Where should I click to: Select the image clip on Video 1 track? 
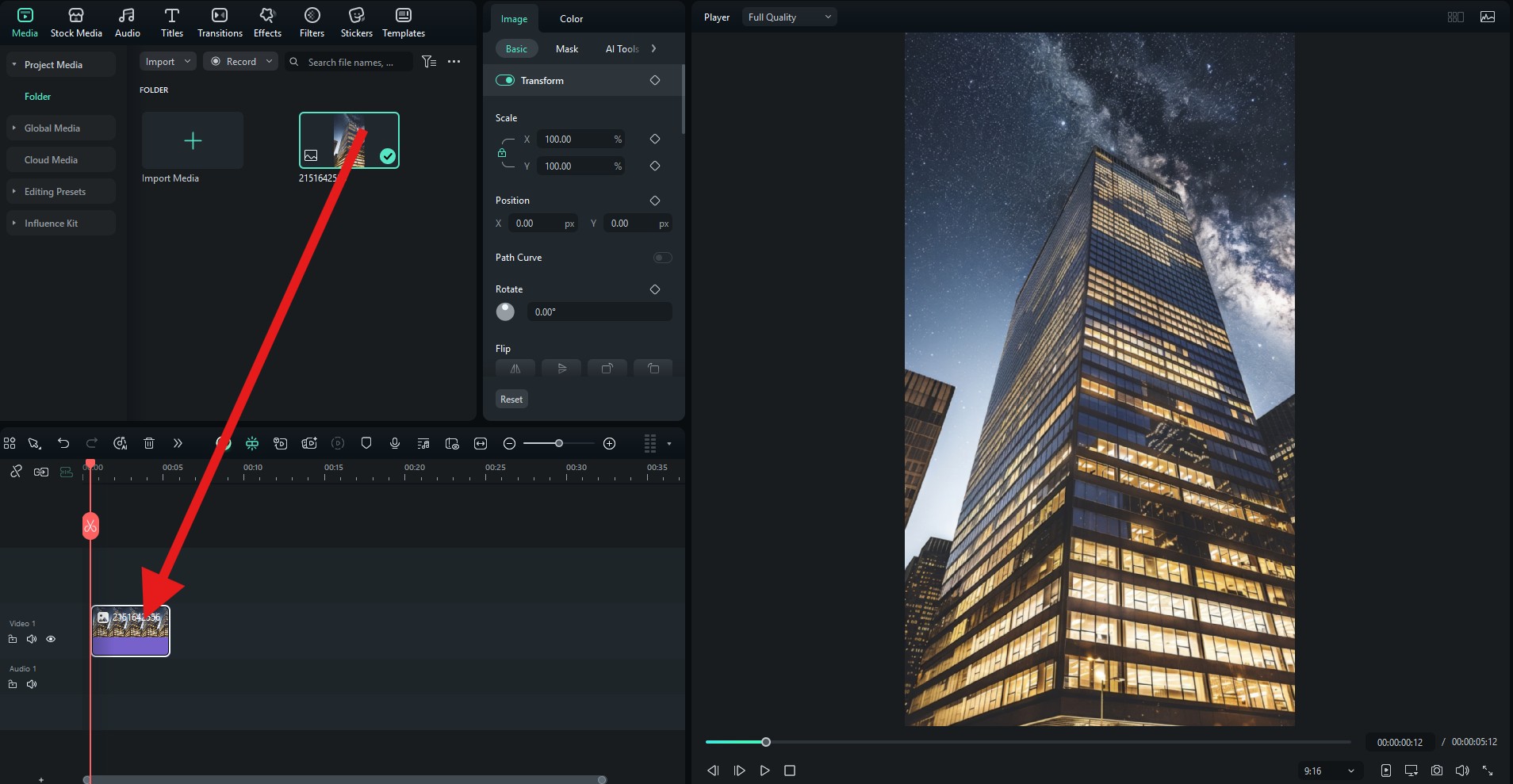[x=131, y=631]
